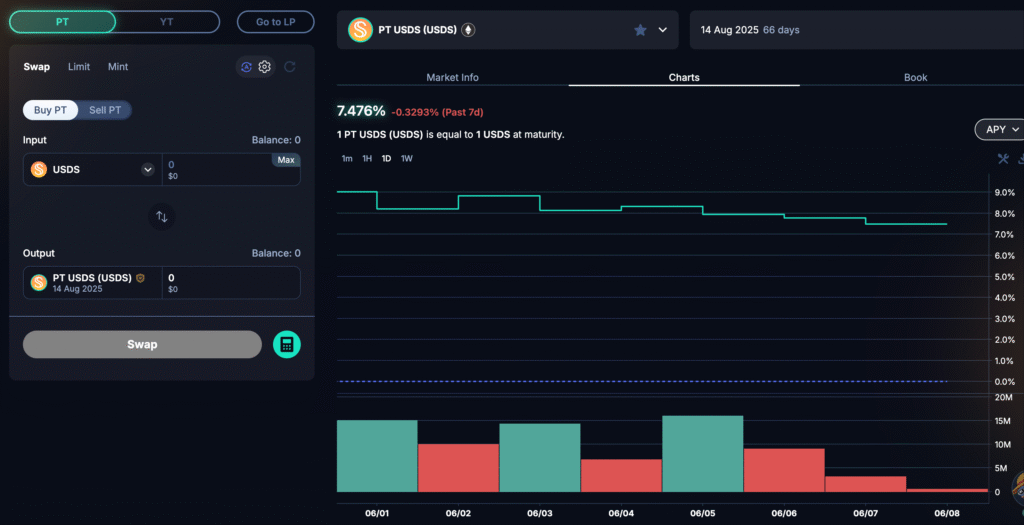Flip input and output with swap arrows
The image size is (1024, 525).
click(162, 217)
